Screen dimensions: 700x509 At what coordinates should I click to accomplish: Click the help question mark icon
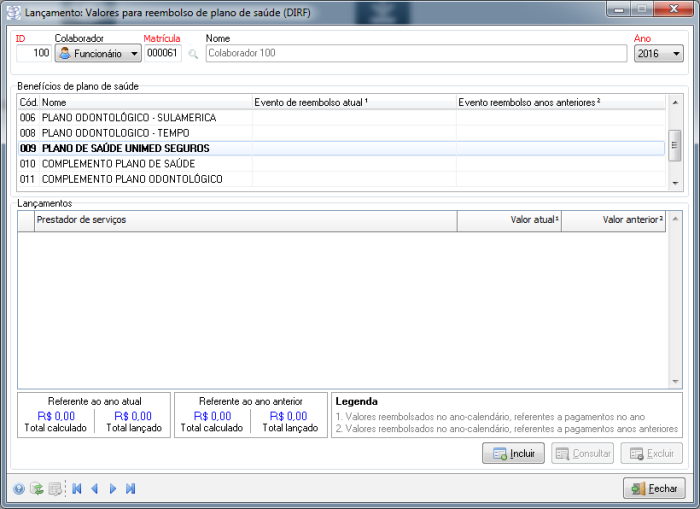(x=19, y=489)
